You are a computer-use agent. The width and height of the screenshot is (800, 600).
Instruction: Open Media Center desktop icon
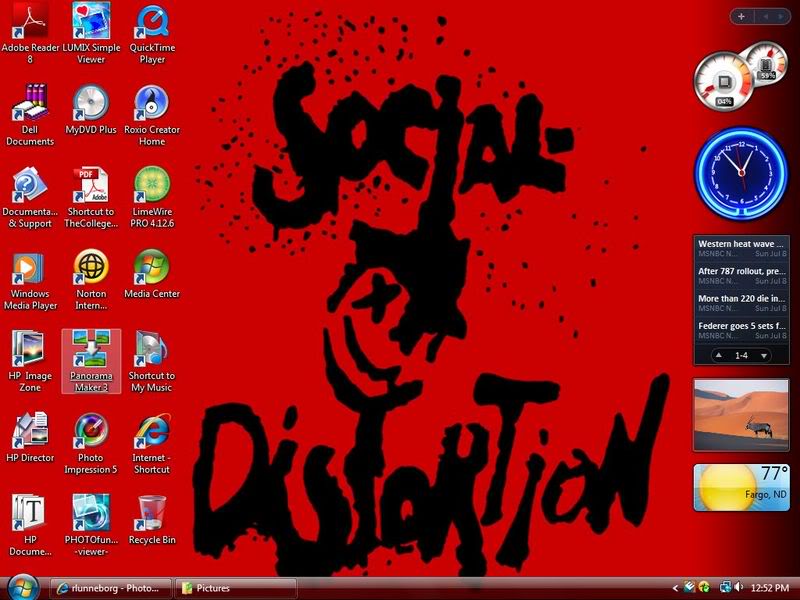(152, 274)
